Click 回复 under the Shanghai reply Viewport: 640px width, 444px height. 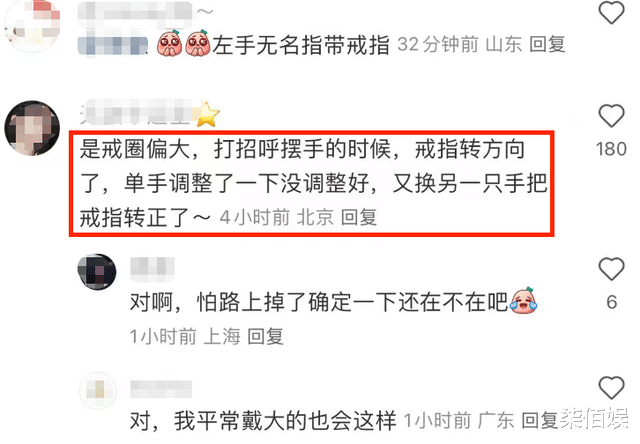tap(266, 337)
